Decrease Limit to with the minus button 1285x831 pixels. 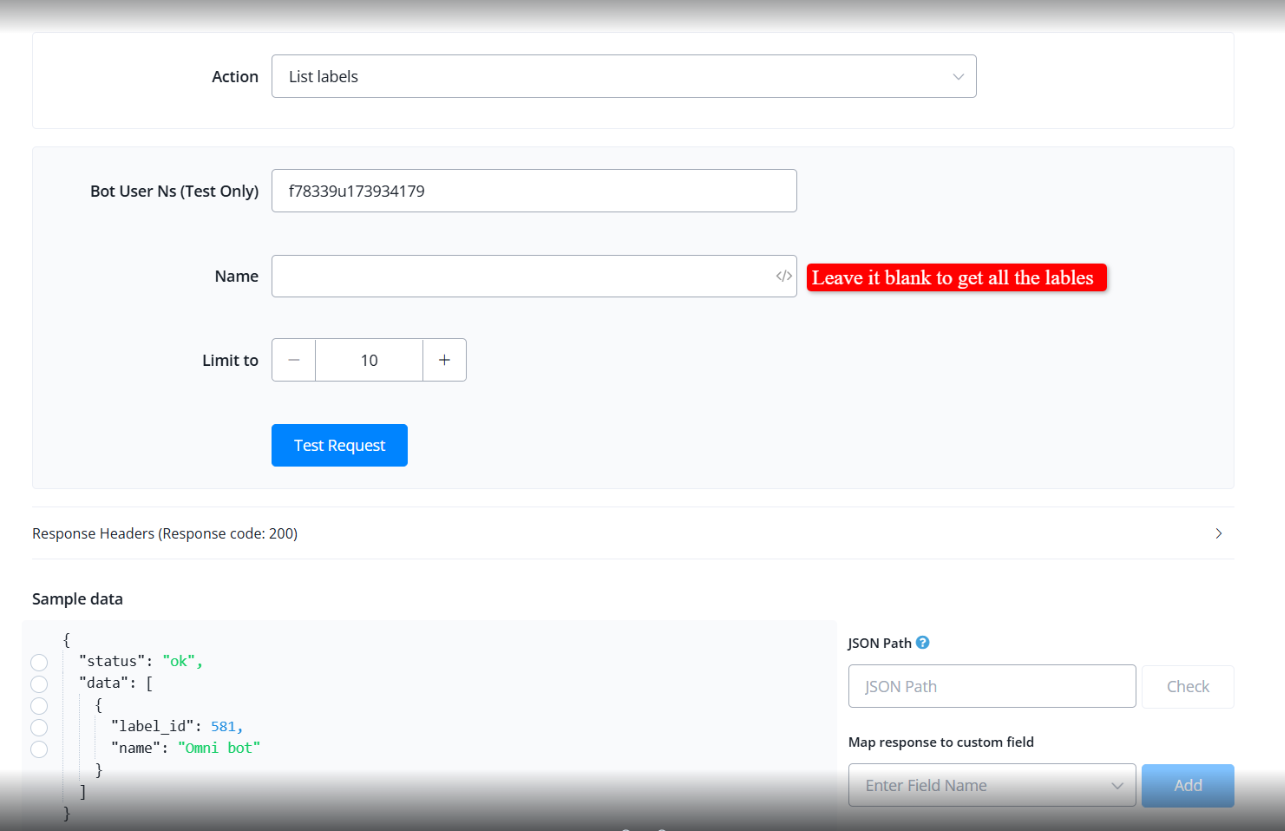click(x=294, y=360)
